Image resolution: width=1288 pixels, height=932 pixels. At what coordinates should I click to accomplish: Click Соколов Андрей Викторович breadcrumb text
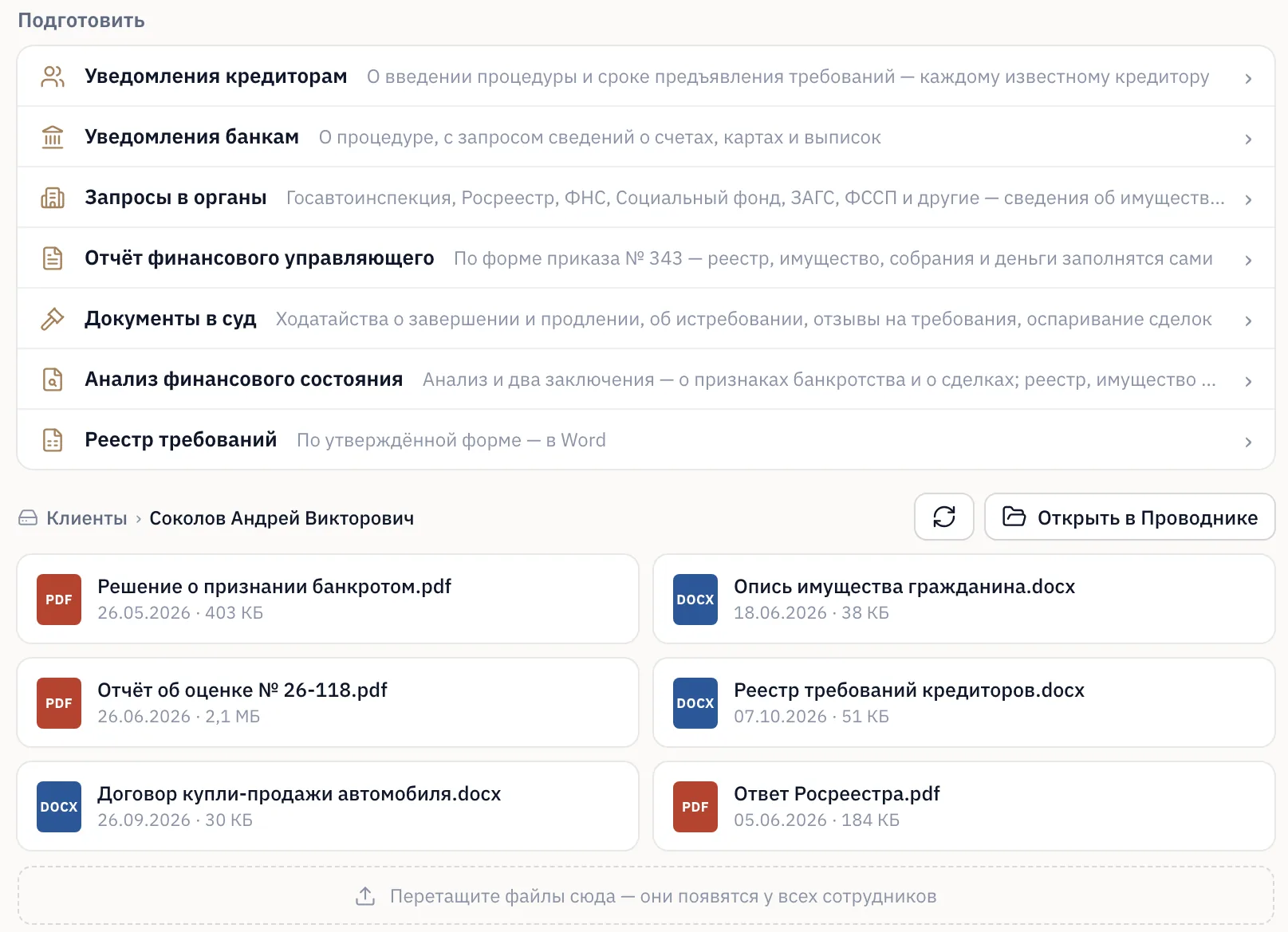point(282,518)
